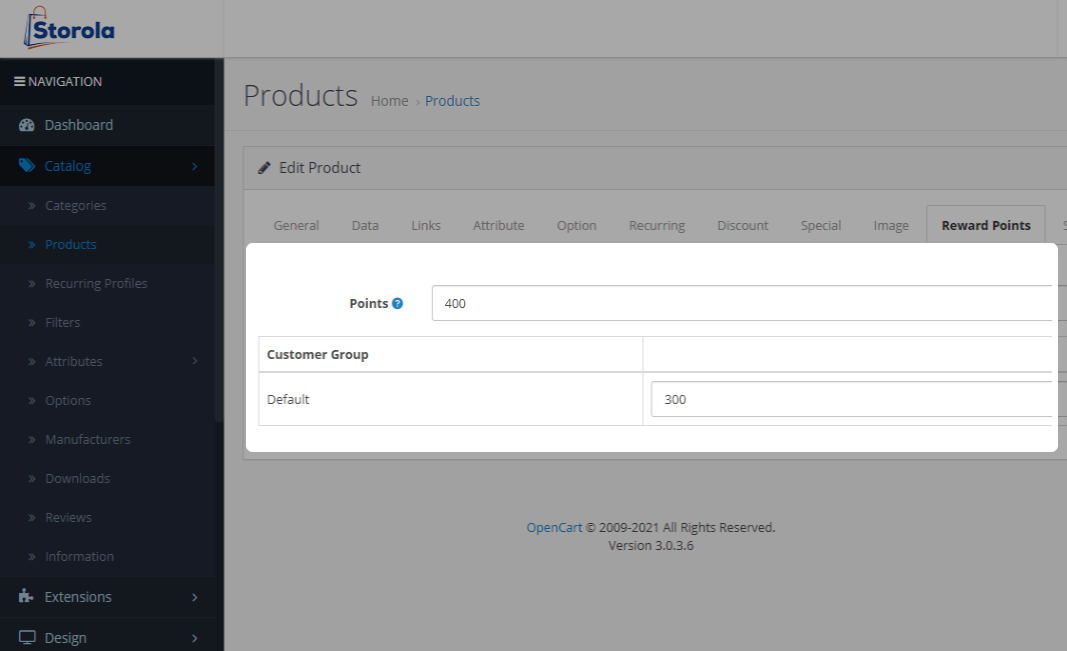
Task: Collapse the Catalog menu chevron
Action: click(x=194, y=167)
